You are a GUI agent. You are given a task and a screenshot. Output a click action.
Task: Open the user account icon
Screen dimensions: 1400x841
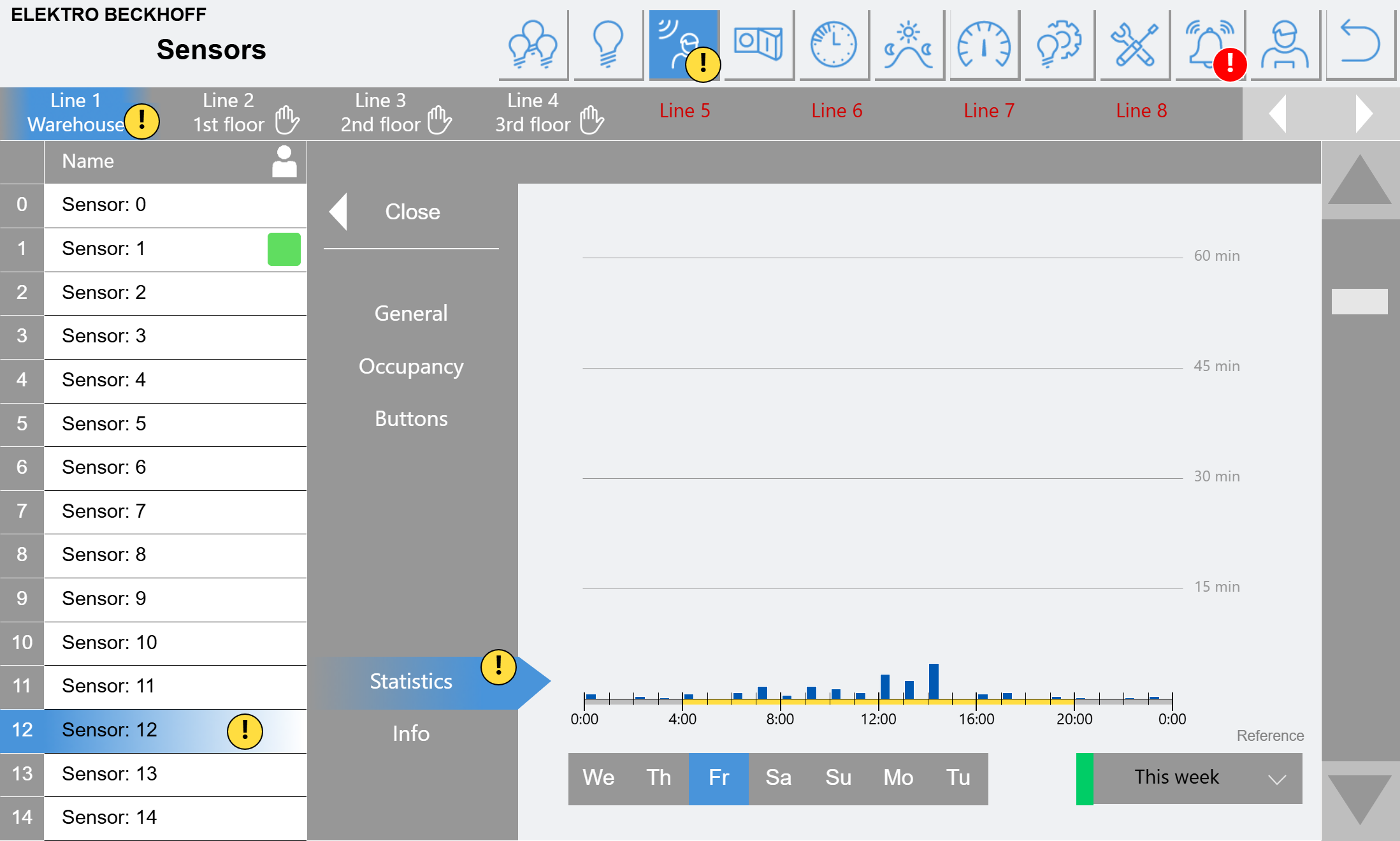tap(1285, 45)
